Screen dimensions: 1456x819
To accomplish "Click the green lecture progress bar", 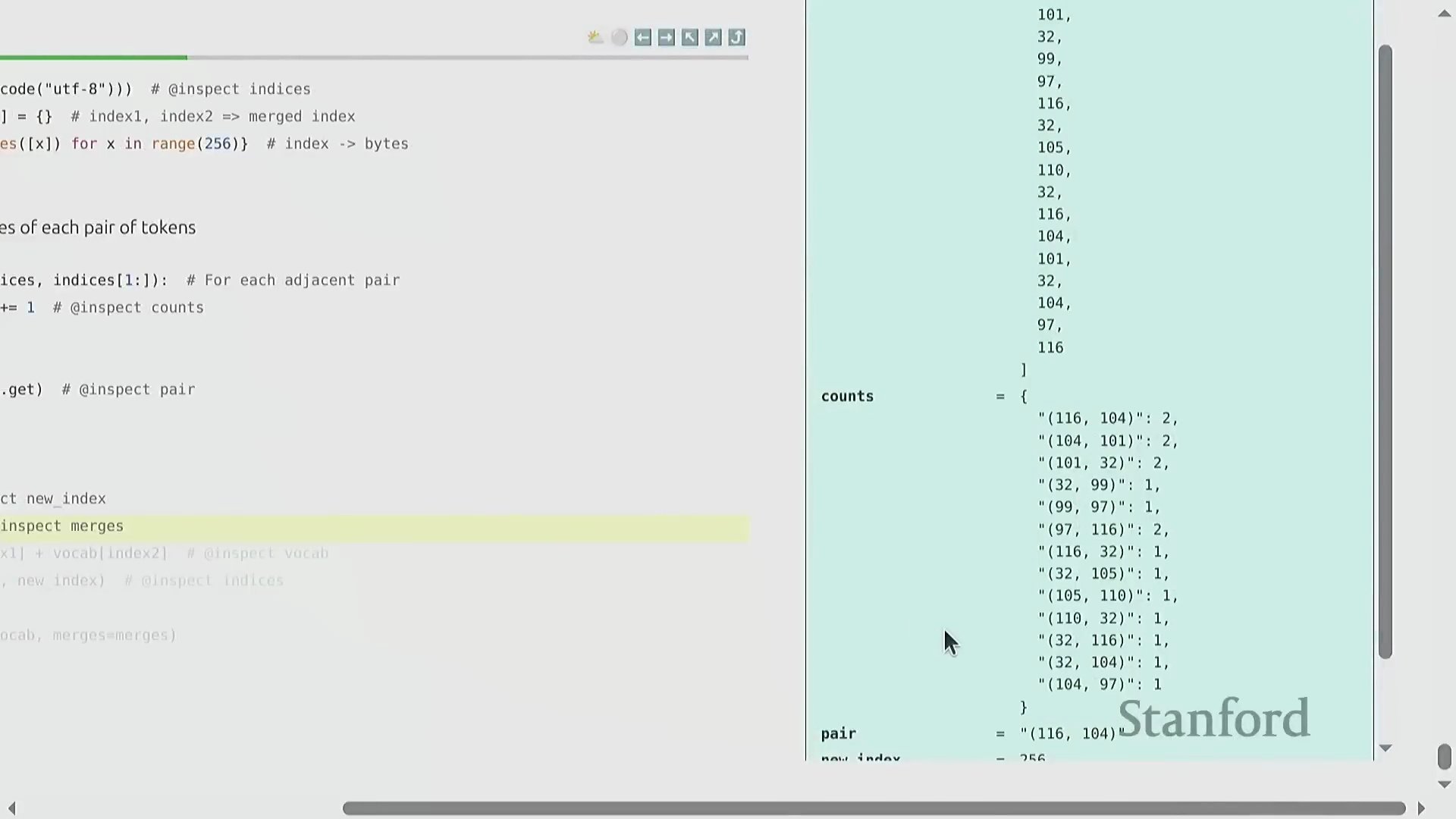I will click(94, 57).
